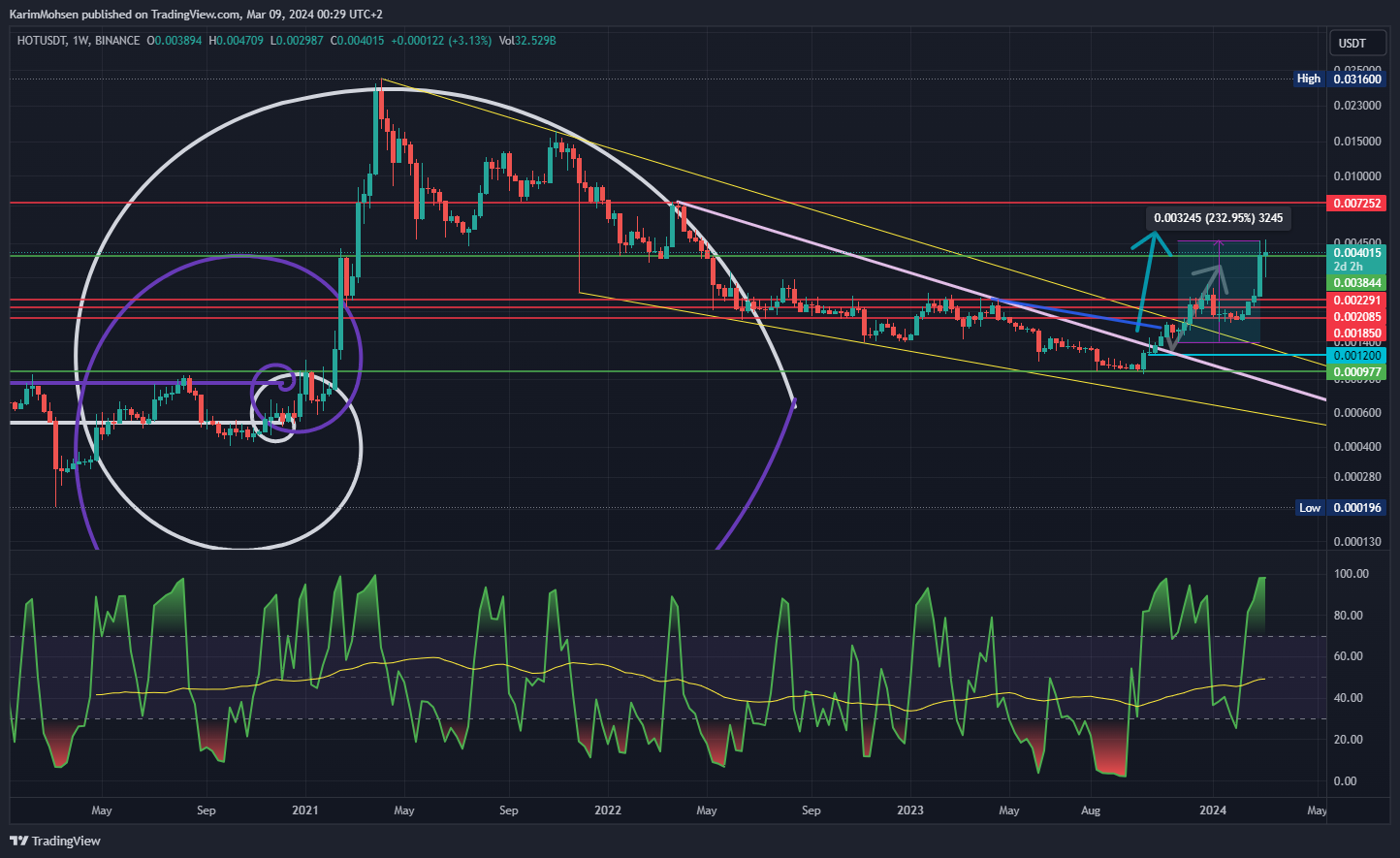
Task: Click the current price label 0.004015 on axis
Action: tap(1357, 253)
